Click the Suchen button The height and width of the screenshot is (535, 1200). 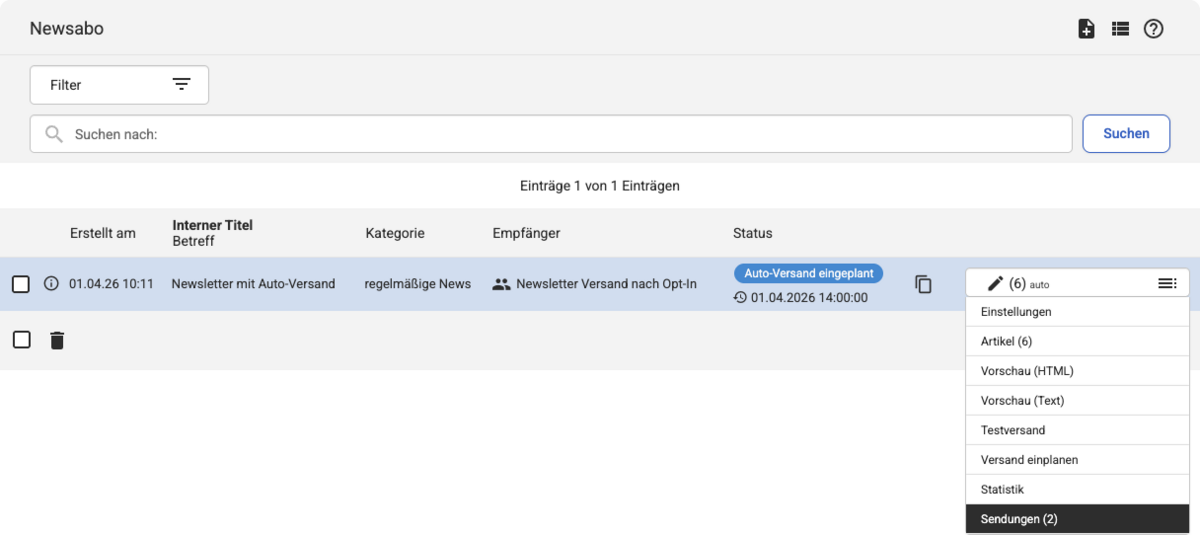(1126, 133)
